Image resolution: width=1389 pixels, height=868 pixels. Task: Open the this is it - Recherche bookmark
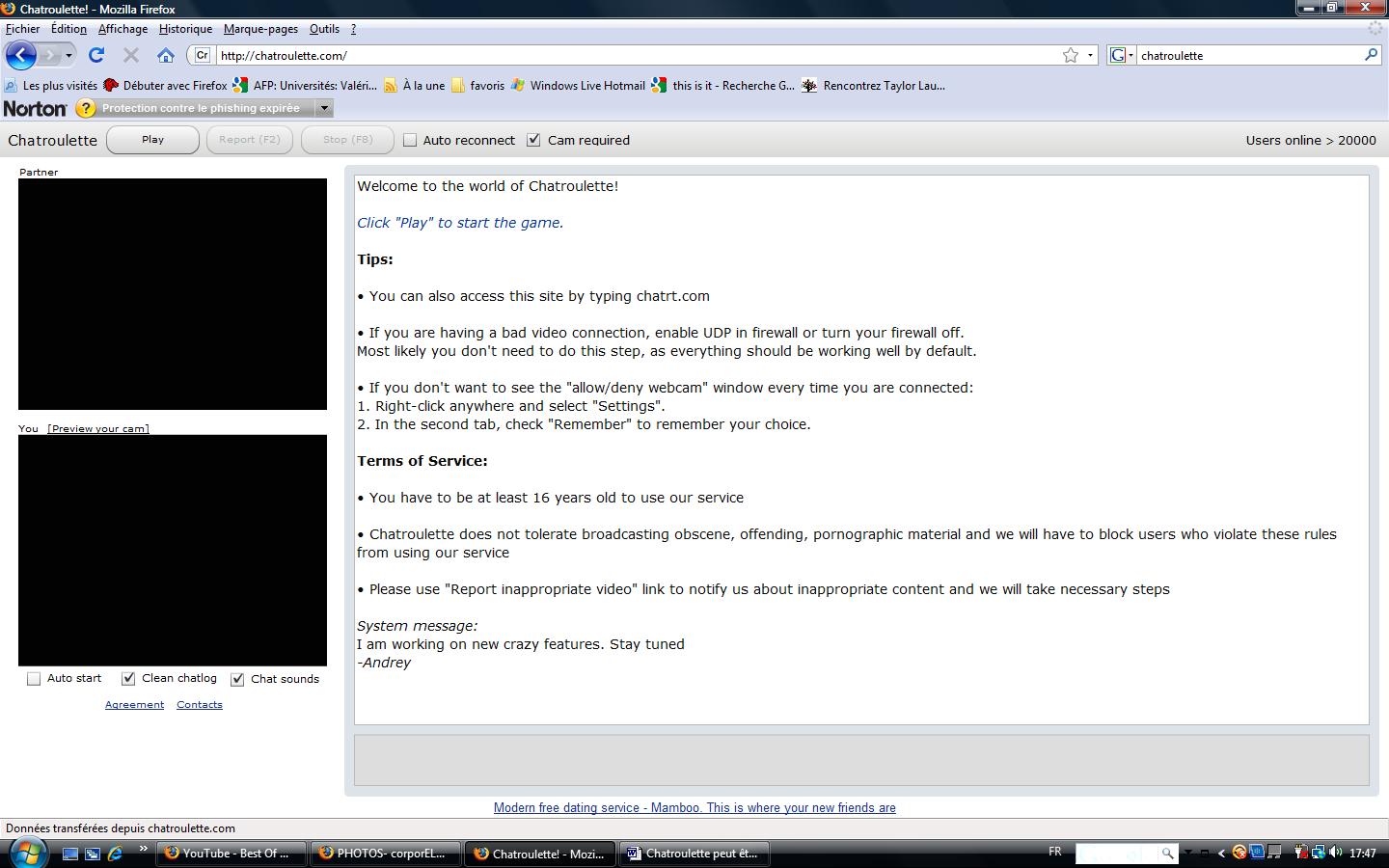[723, 85]
